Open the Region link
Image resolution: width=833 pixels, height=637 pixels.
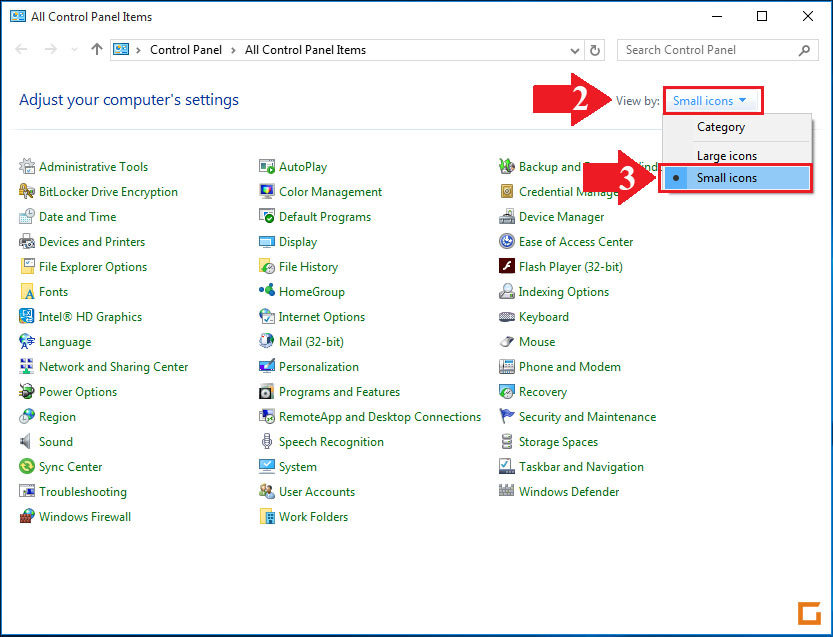click(x=57, y=417)
